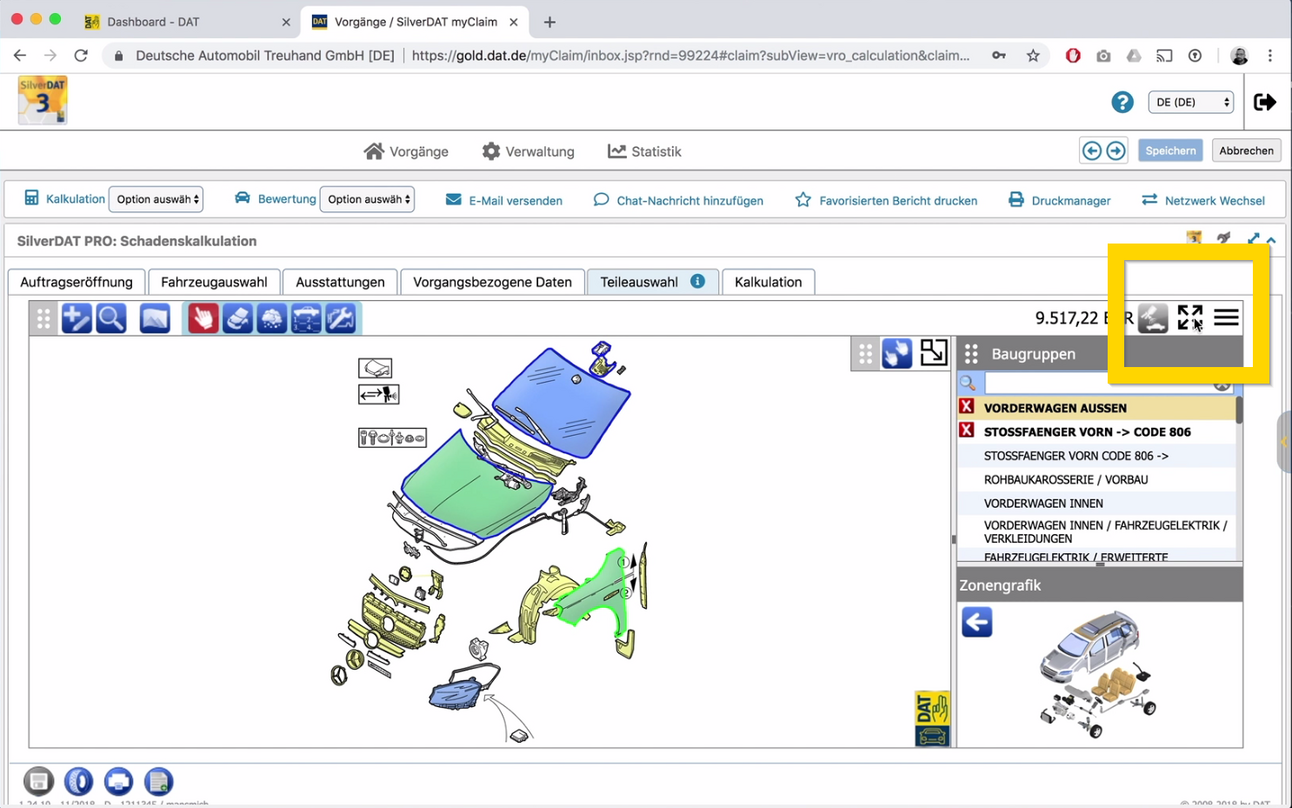
Task: Click the magnifier zoom tool
Action: (x=111, y=318)
